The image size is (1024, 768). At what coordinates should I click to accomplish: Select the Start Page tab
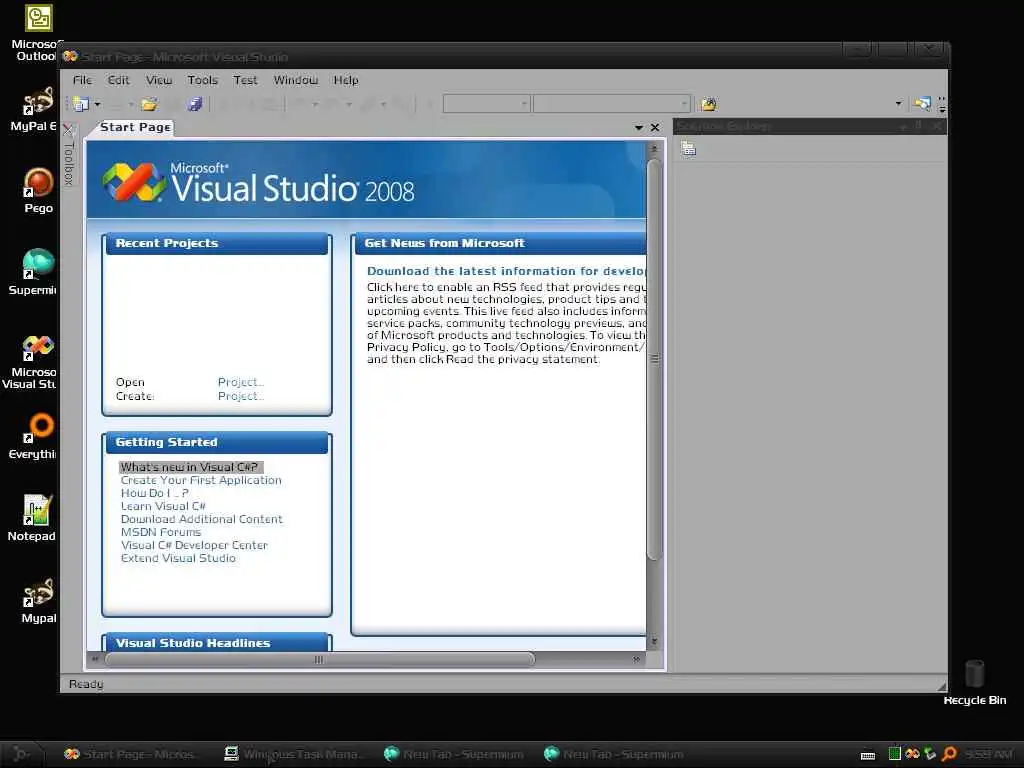pos(135,127)
